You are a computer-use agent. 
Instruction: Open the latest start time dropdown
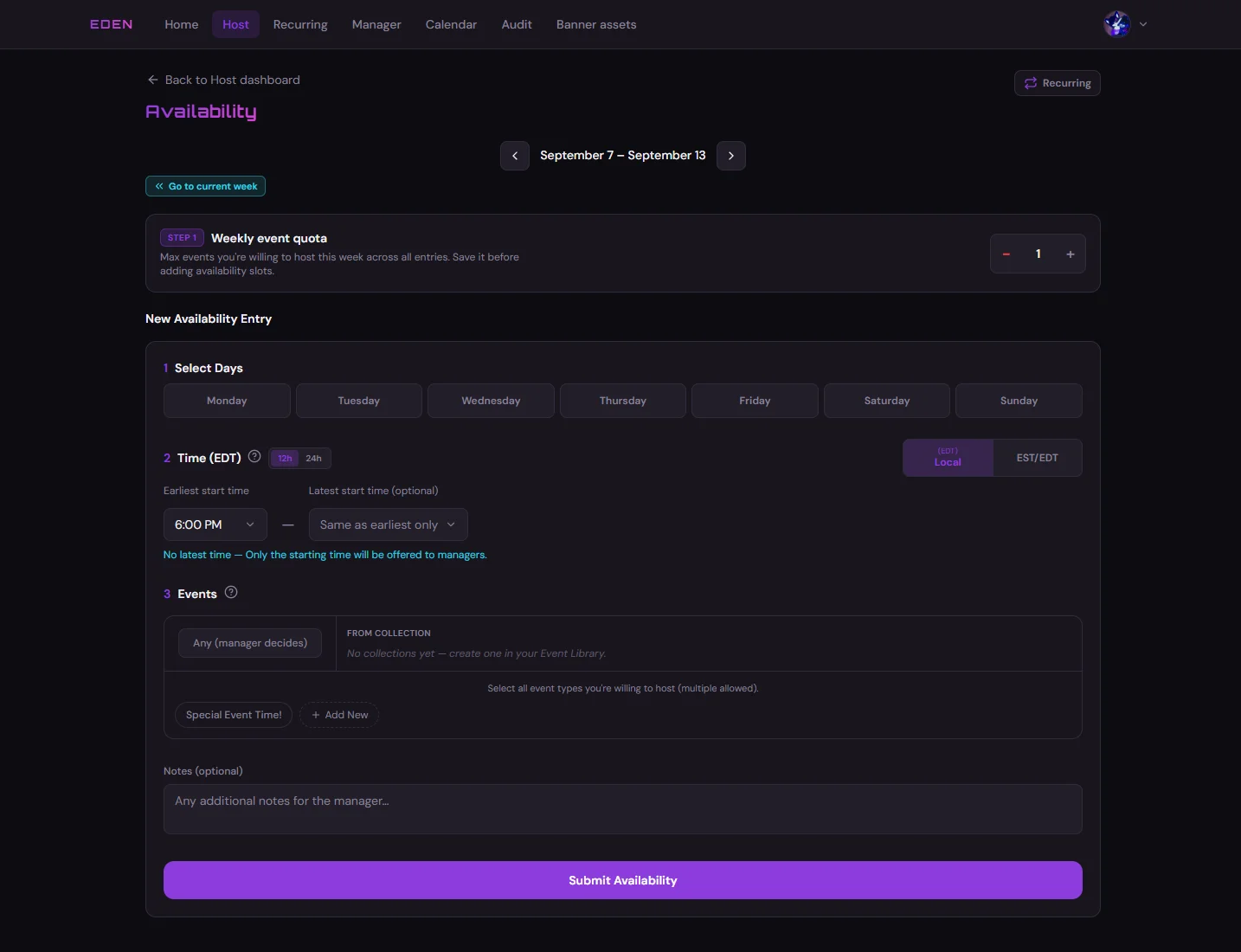(x=389, y=524)
